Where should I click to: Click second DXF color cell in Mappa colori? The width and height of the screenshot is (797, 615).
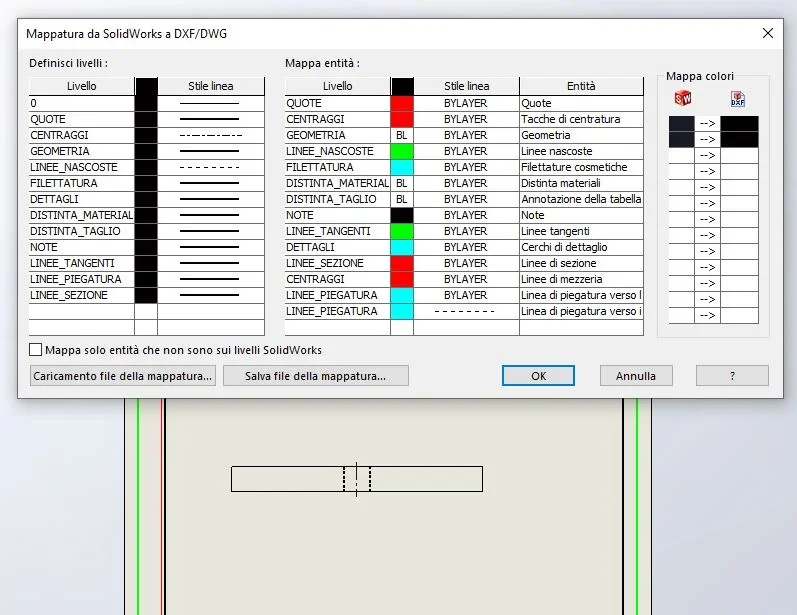(x=740, y=139)
